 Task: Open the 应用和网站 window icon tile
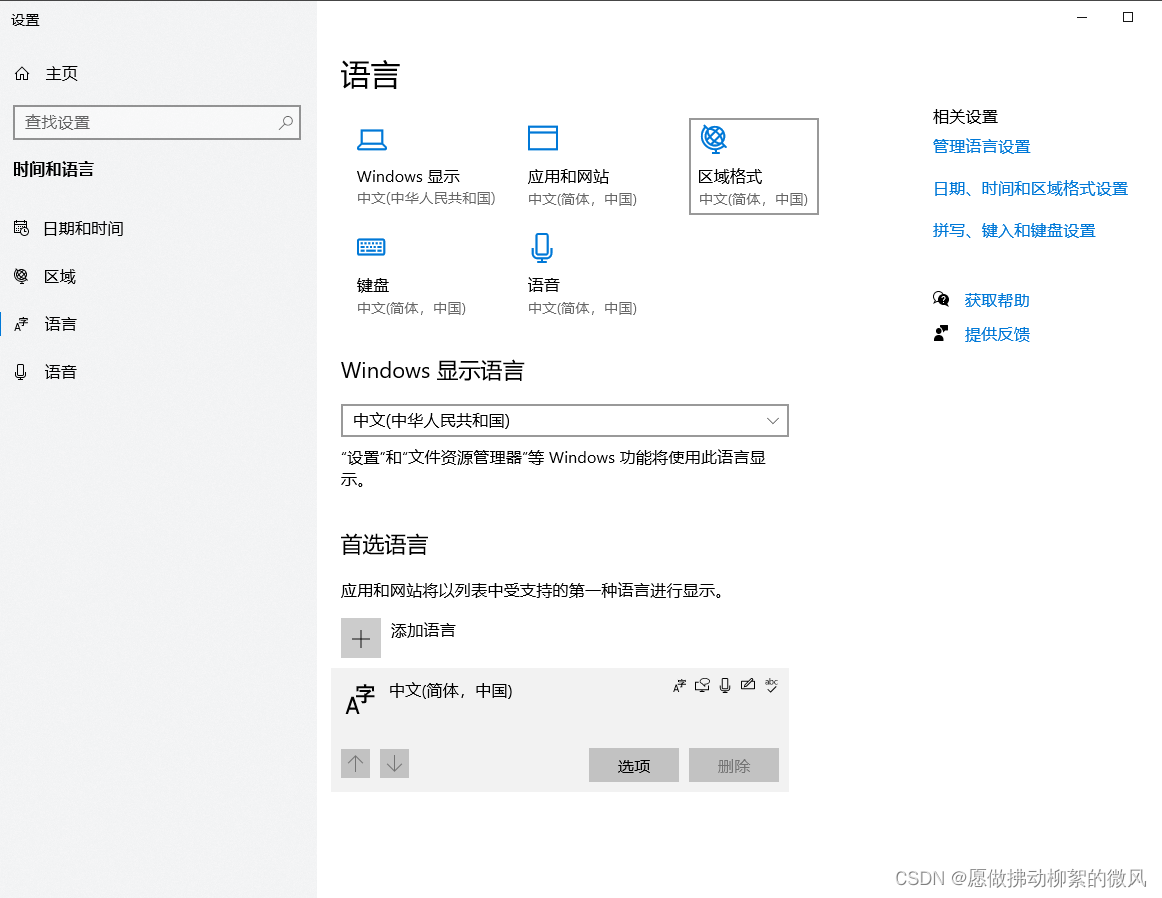[x=542, y=139]
